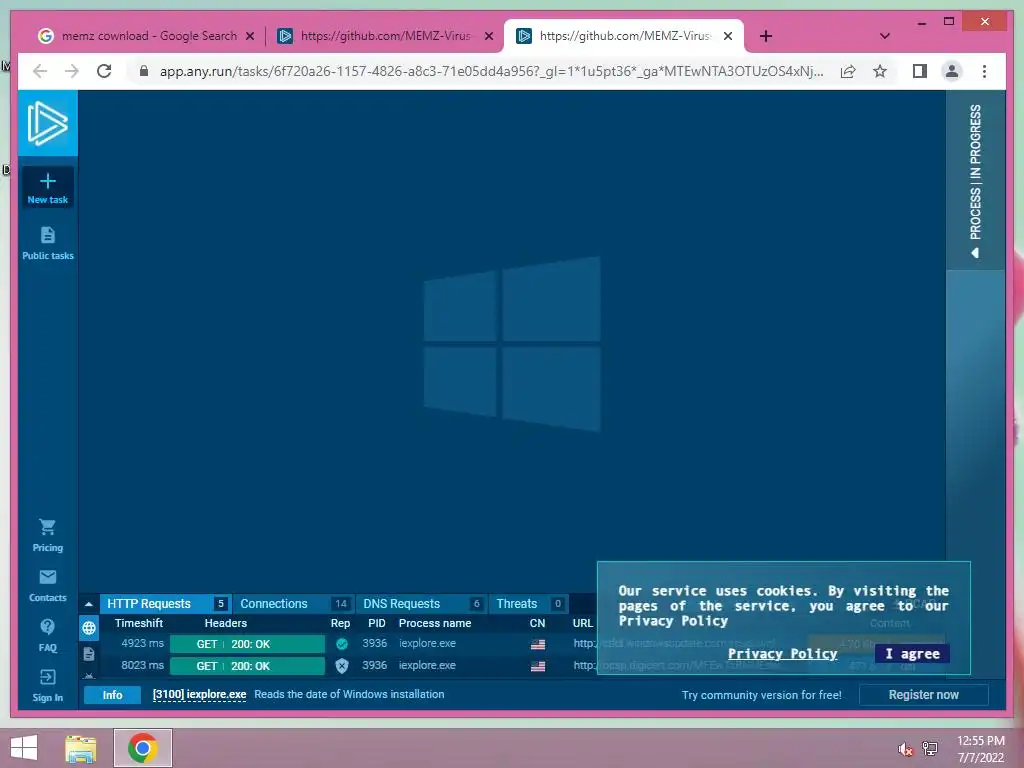This screenshot has width=1024, height=768.
Task: Click iexplore.exe in the 4923 ms row
Action: click(427, 643)
